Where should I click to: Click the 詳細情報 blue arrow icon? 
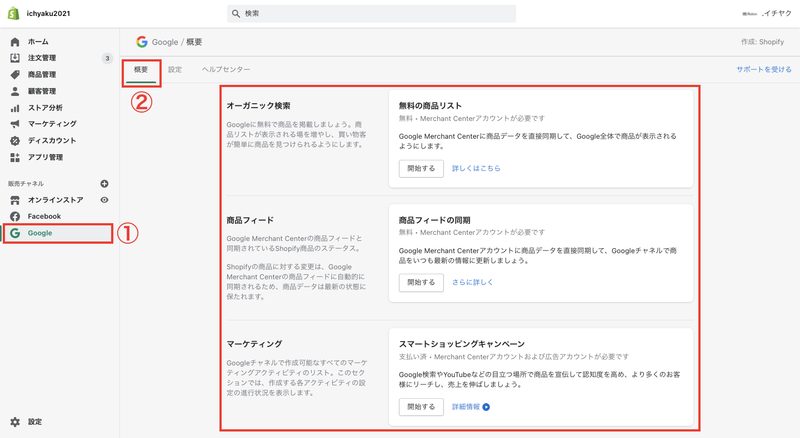tap(486, 407)
